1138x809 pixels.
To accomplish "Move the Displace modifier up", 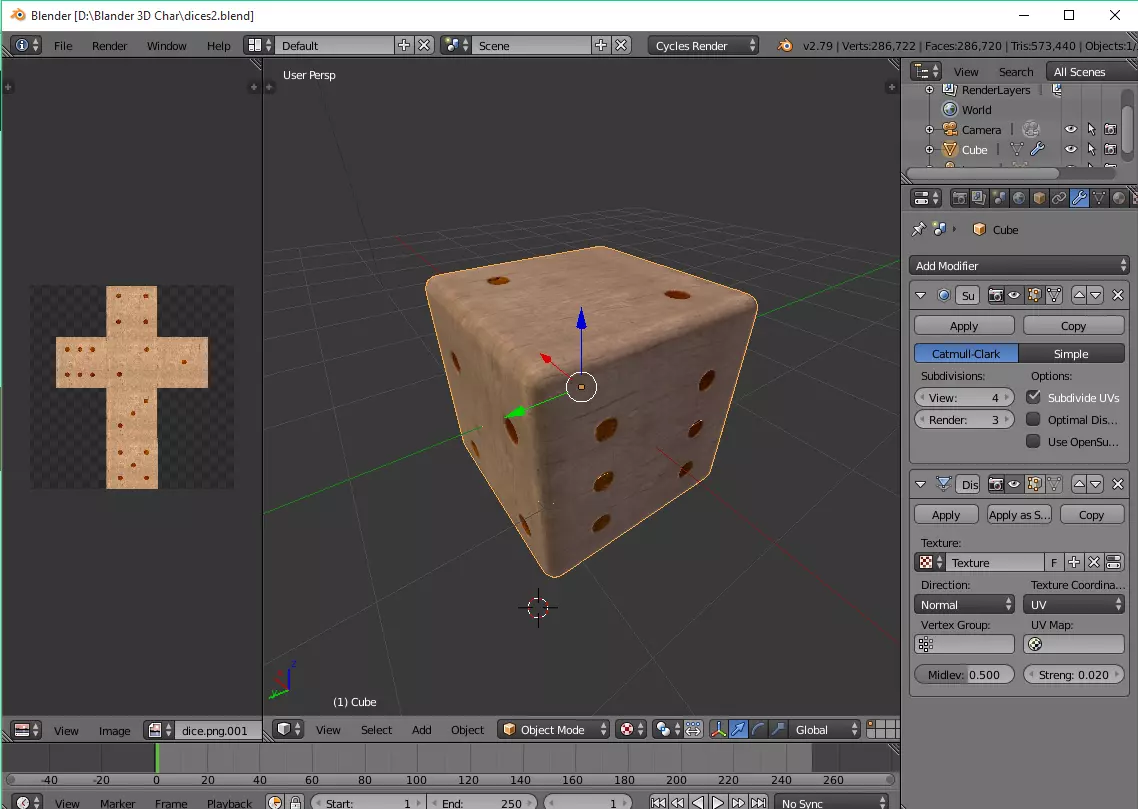I will click(1079, 484).
